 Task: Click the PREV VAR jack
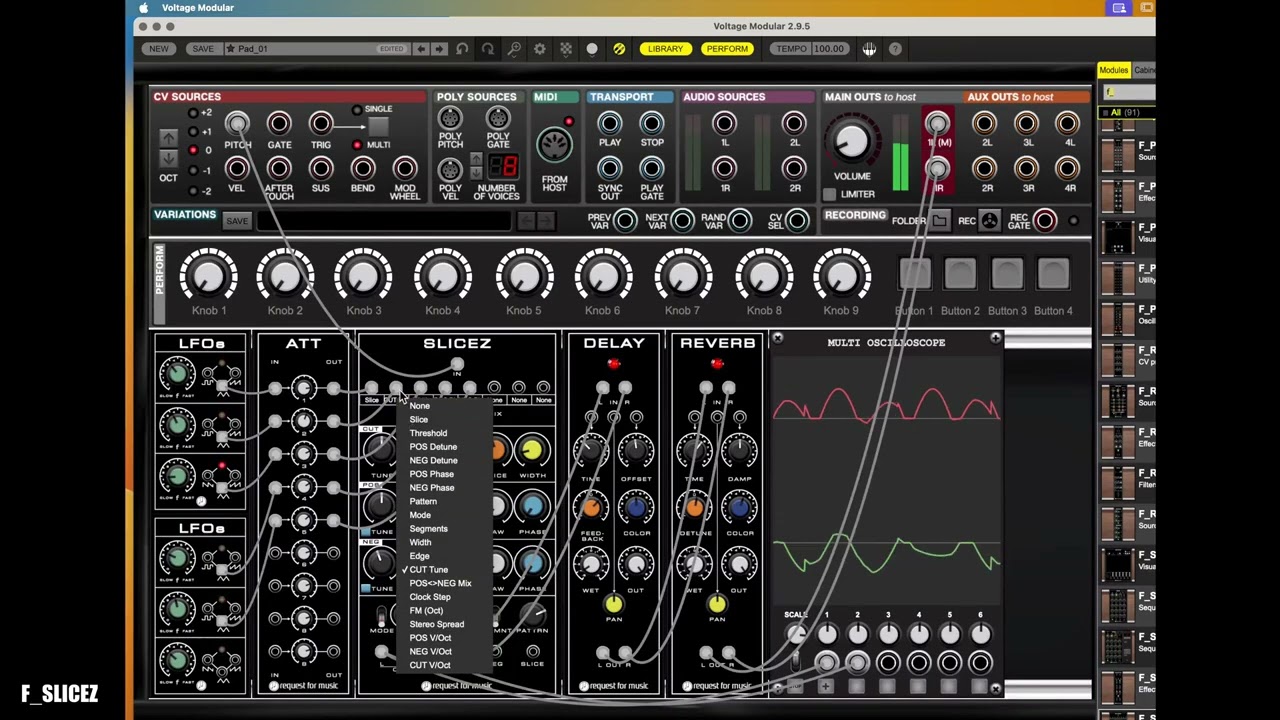point(625,221)
